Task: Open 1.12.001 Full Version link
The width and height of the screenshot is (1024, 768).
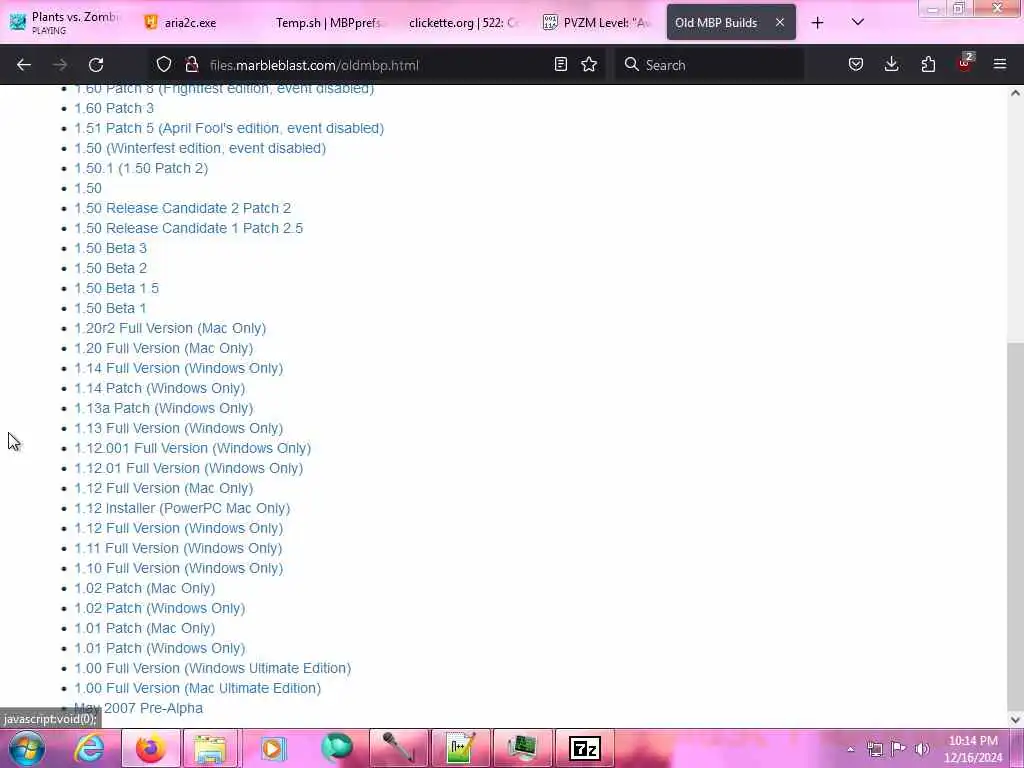Action: pos(192,448)
